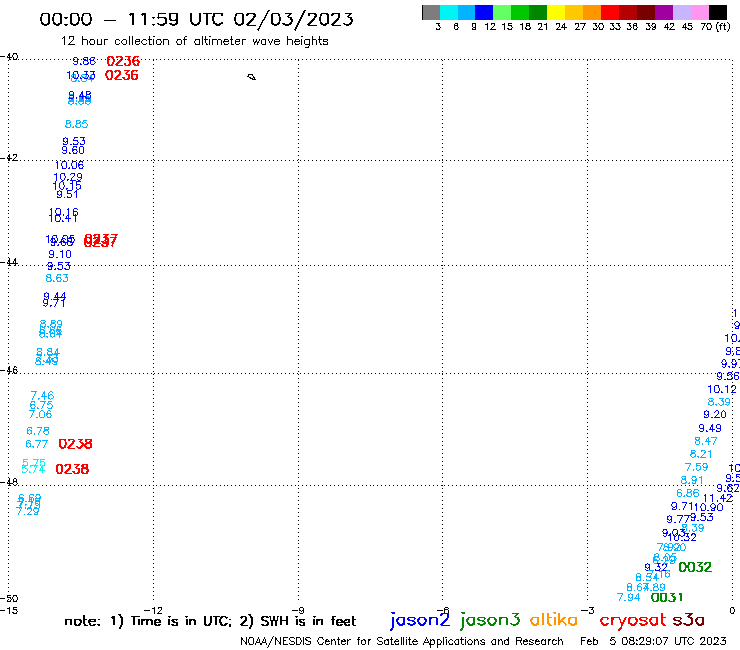The width and height of the screenshot is (740, 650).
Task: Click the gray swatch in the wave-height legend
Action: pos(431,12)
